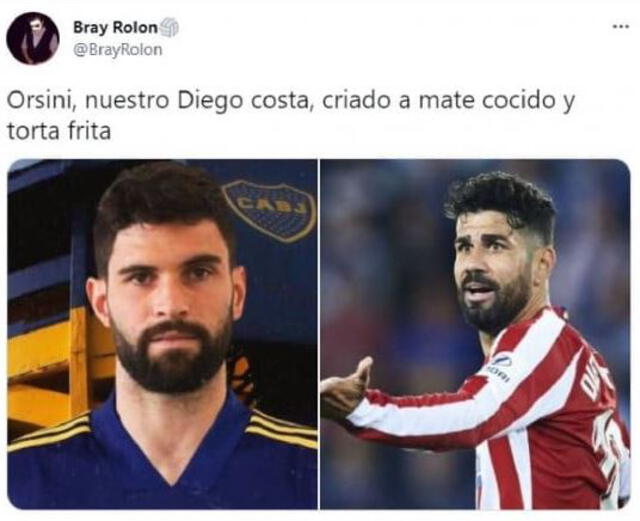
Task: Click the sponsor logo on striped sleeve
Action: point(500,367)
